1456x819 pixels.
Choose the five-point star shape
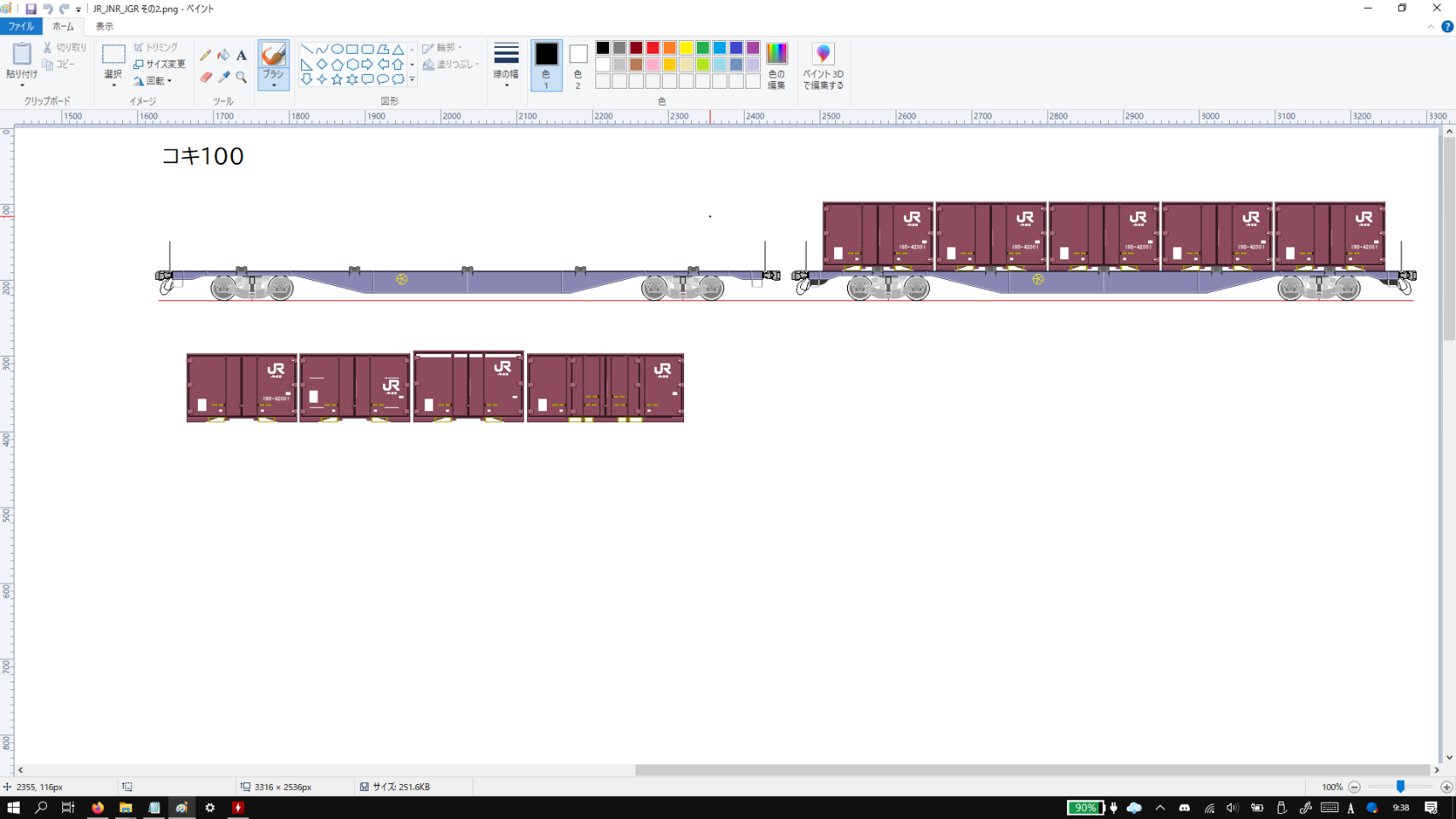pyautogui.click(x=337, y=79)
